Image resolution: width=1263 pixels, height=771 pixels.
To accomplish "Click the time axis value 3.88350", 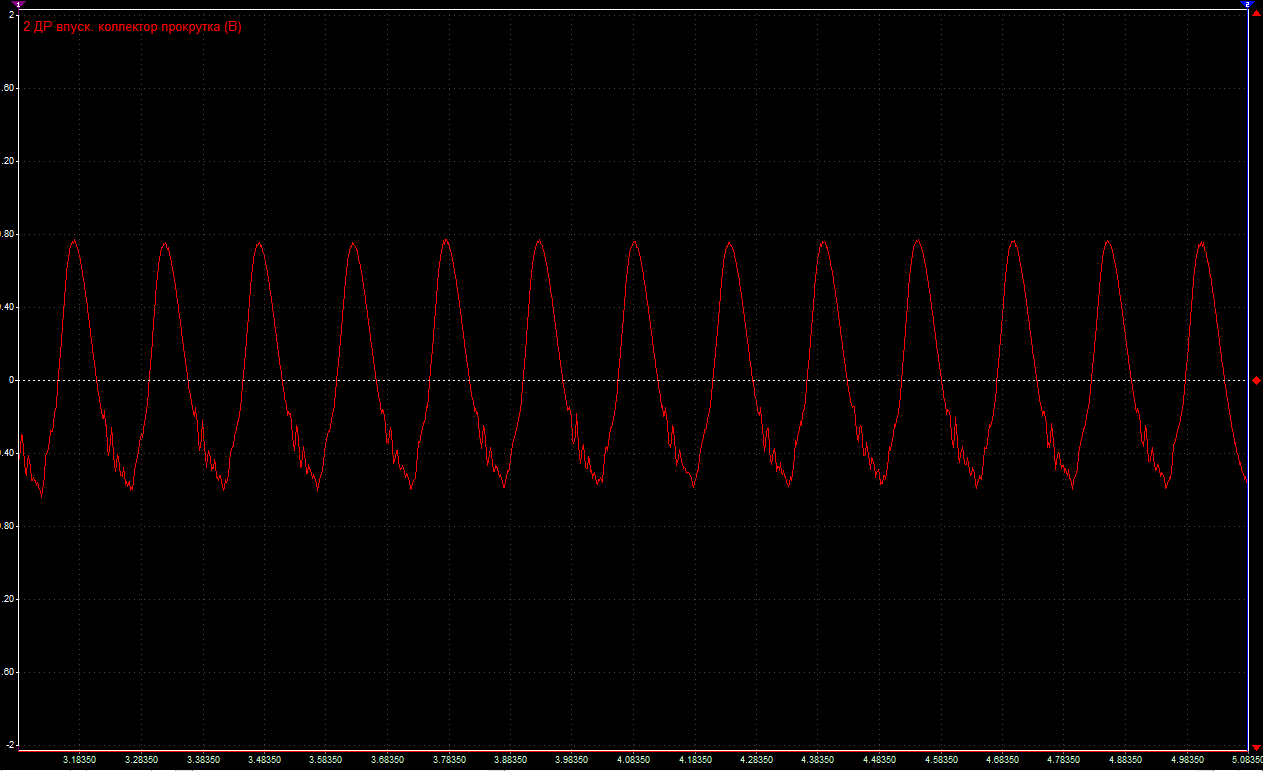I will pyautogui.click(x=510, y=760).
